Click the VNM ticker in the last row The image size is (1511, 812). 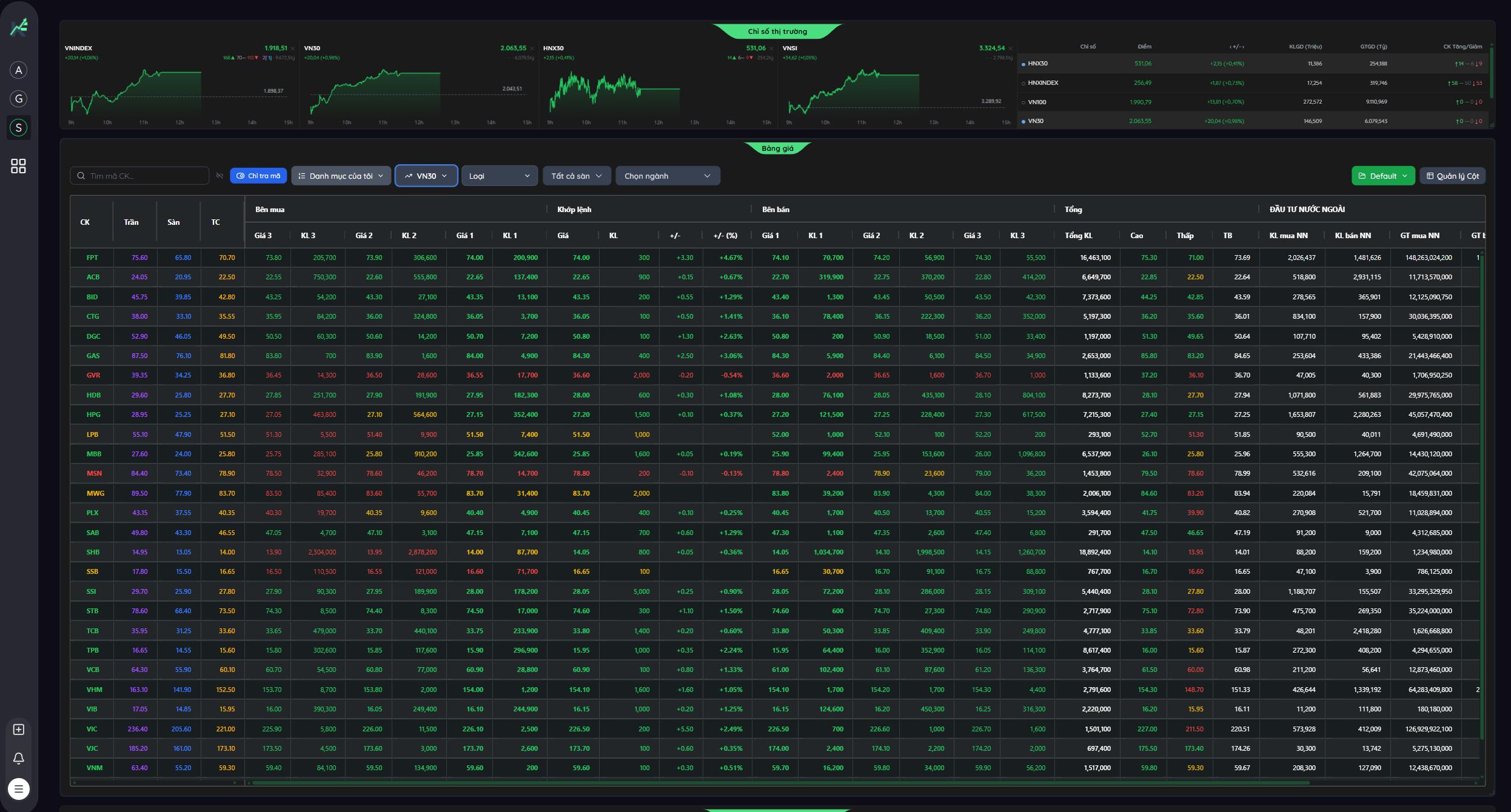click(94, 768)
